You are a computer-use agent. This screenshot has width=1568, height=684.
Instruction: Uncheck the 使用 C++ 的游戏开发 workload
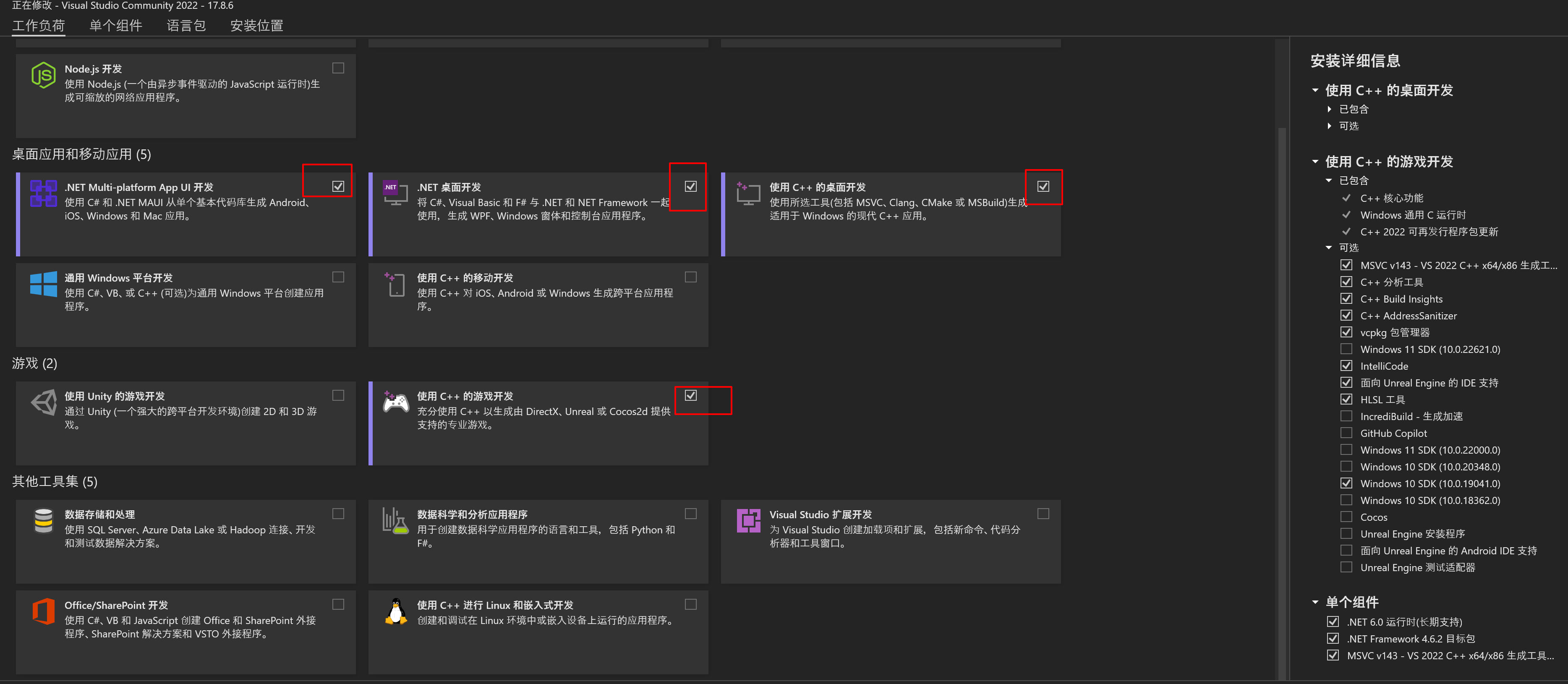coord(691,396)
